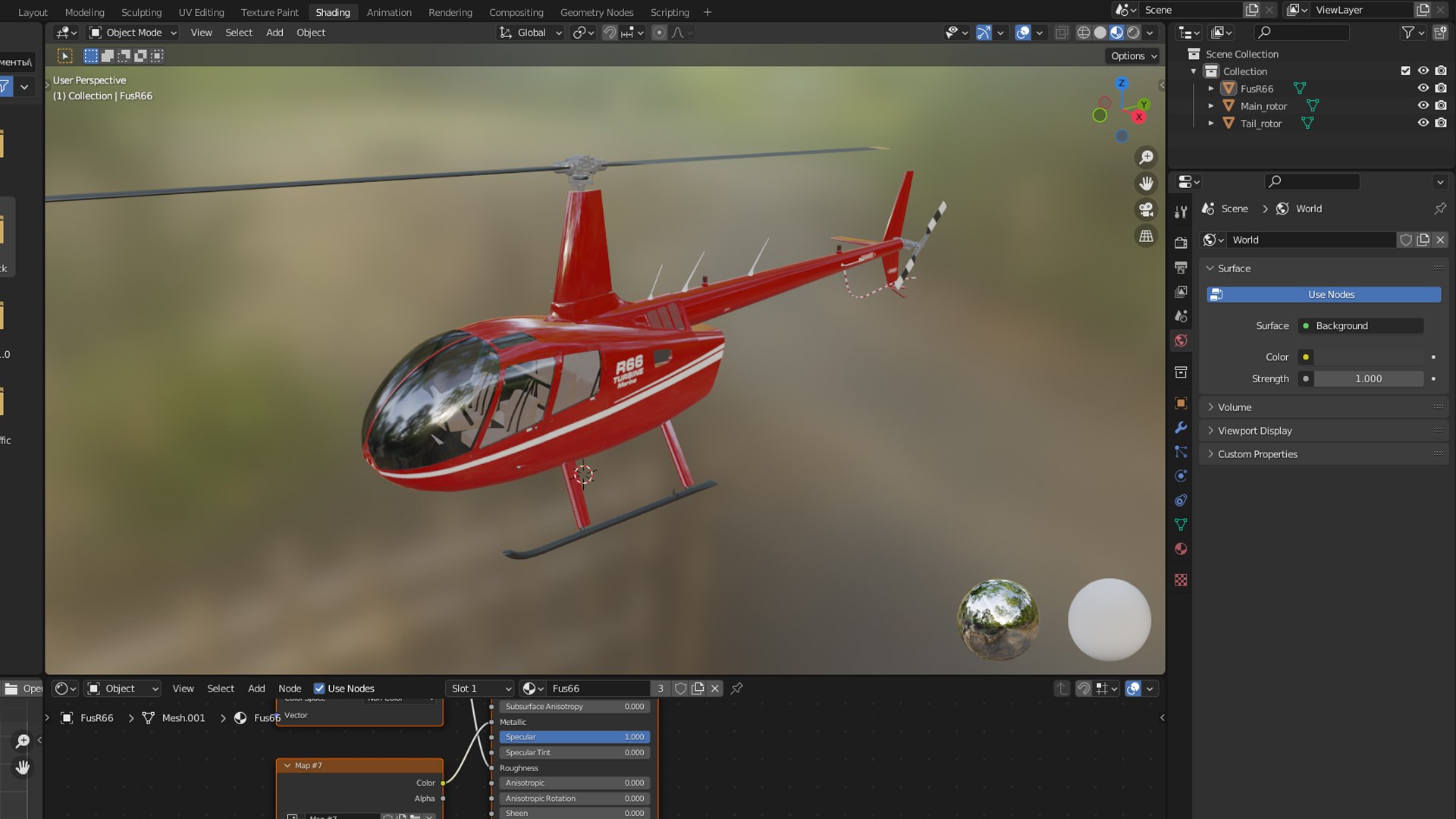The width and height of the screenshot is (1456, 819).
Task: Expand the Custom Properties panel
Action: click(x=1324, y=454)
